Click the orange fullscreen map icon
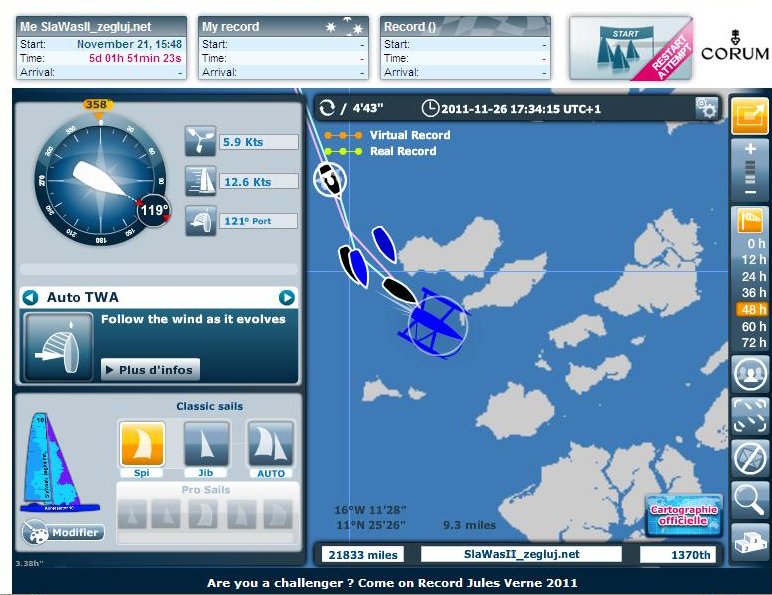The width and height of the screenshot is (772, 595). [749, 116]
